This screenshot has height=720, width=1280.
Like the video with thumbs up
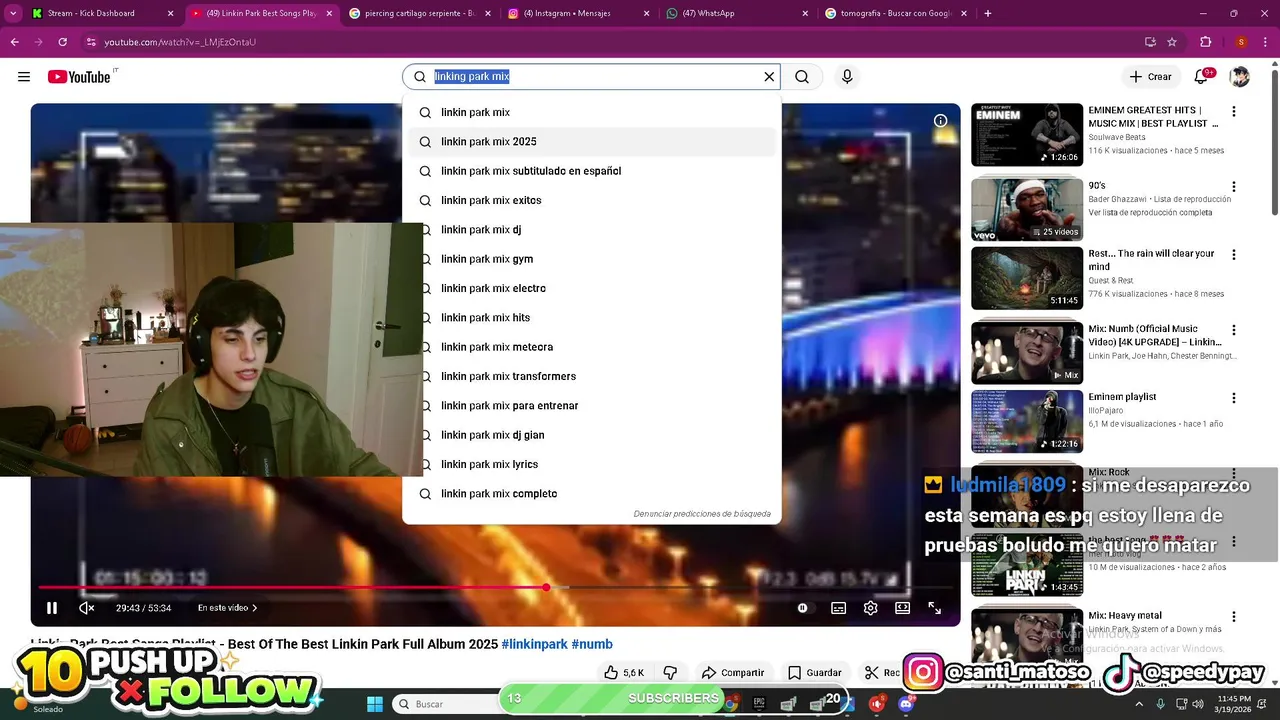click(624, 673)
